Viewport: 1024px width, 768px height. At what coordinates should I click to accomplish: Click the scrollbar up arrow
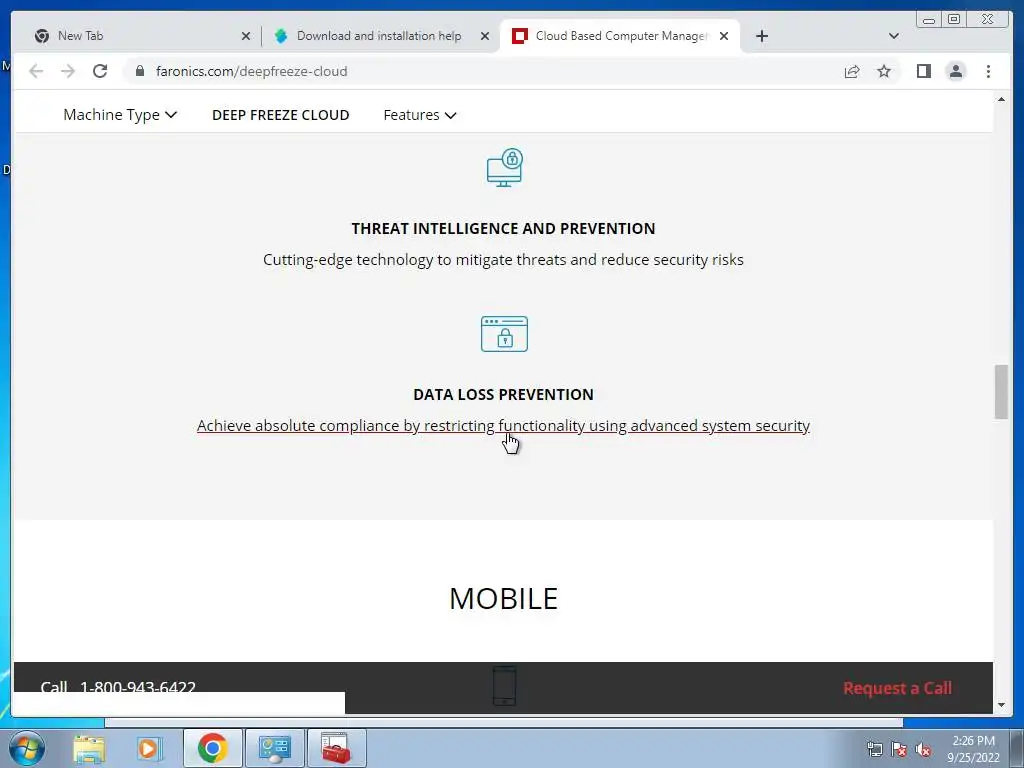pos(1001,99)
